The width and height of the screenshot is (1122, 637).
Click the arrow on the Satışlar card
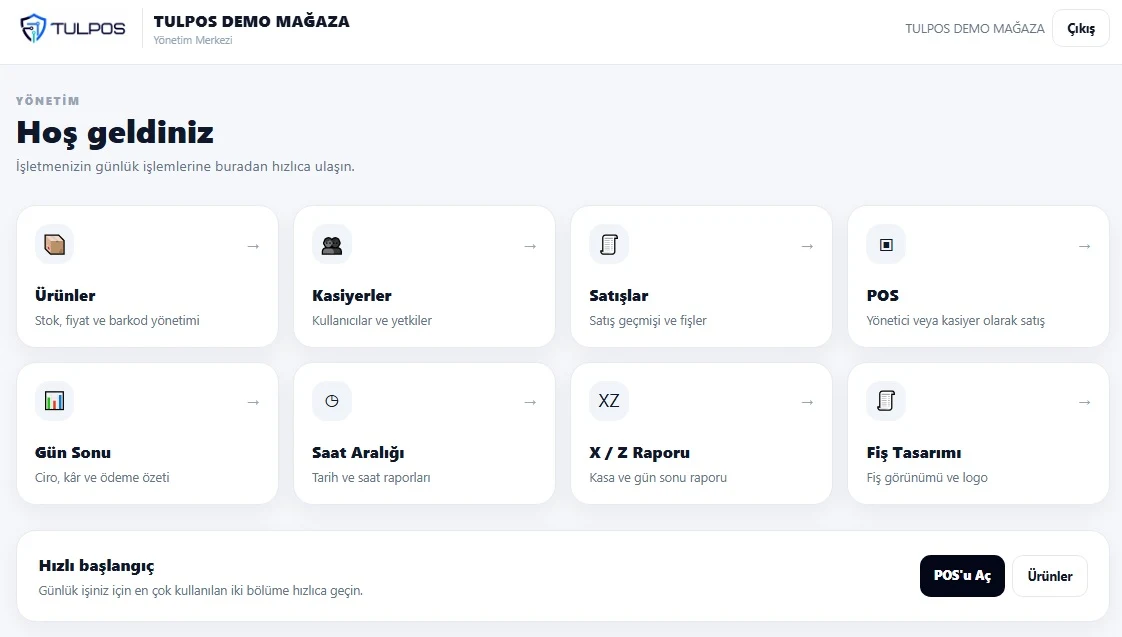click(807, 246)
